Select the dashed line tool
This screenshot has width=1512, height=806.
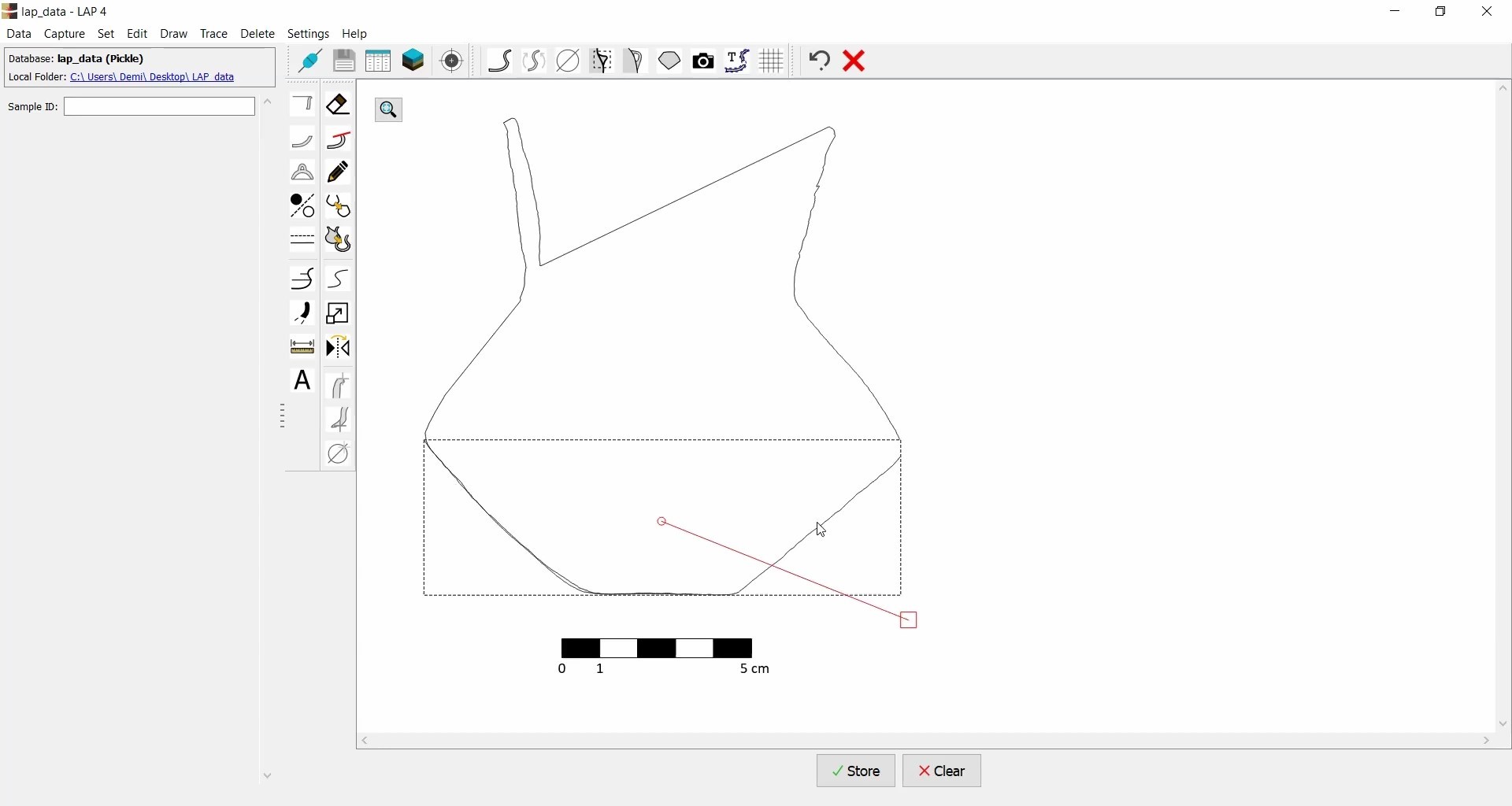(303, 240)
